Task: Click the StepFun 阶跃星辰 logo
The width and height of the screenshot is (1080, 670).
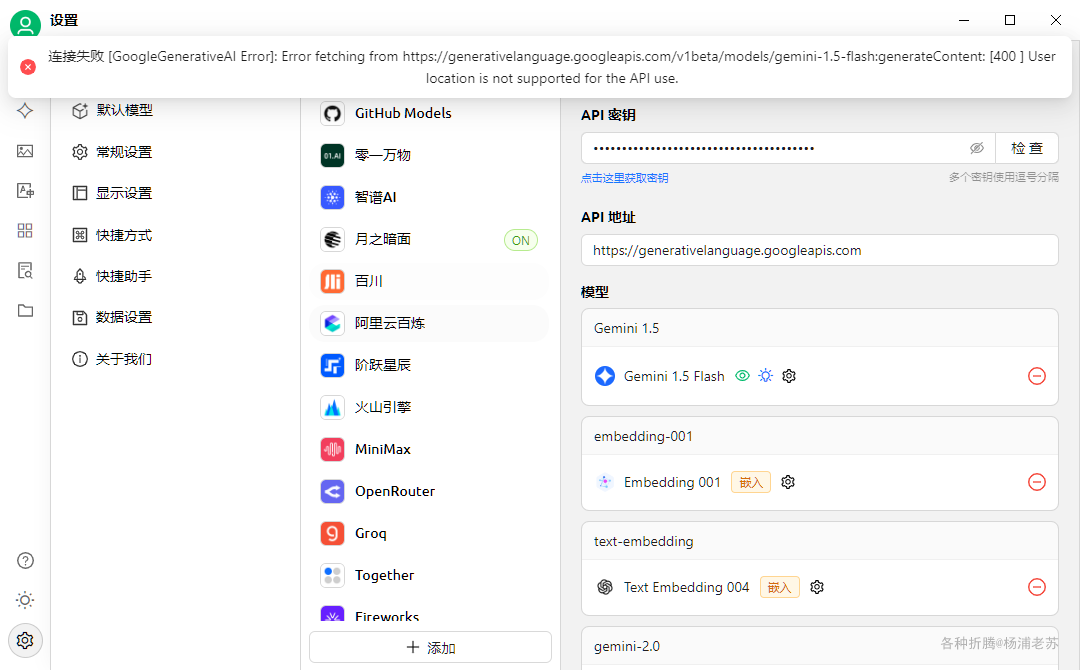Action: pos(333,365)
